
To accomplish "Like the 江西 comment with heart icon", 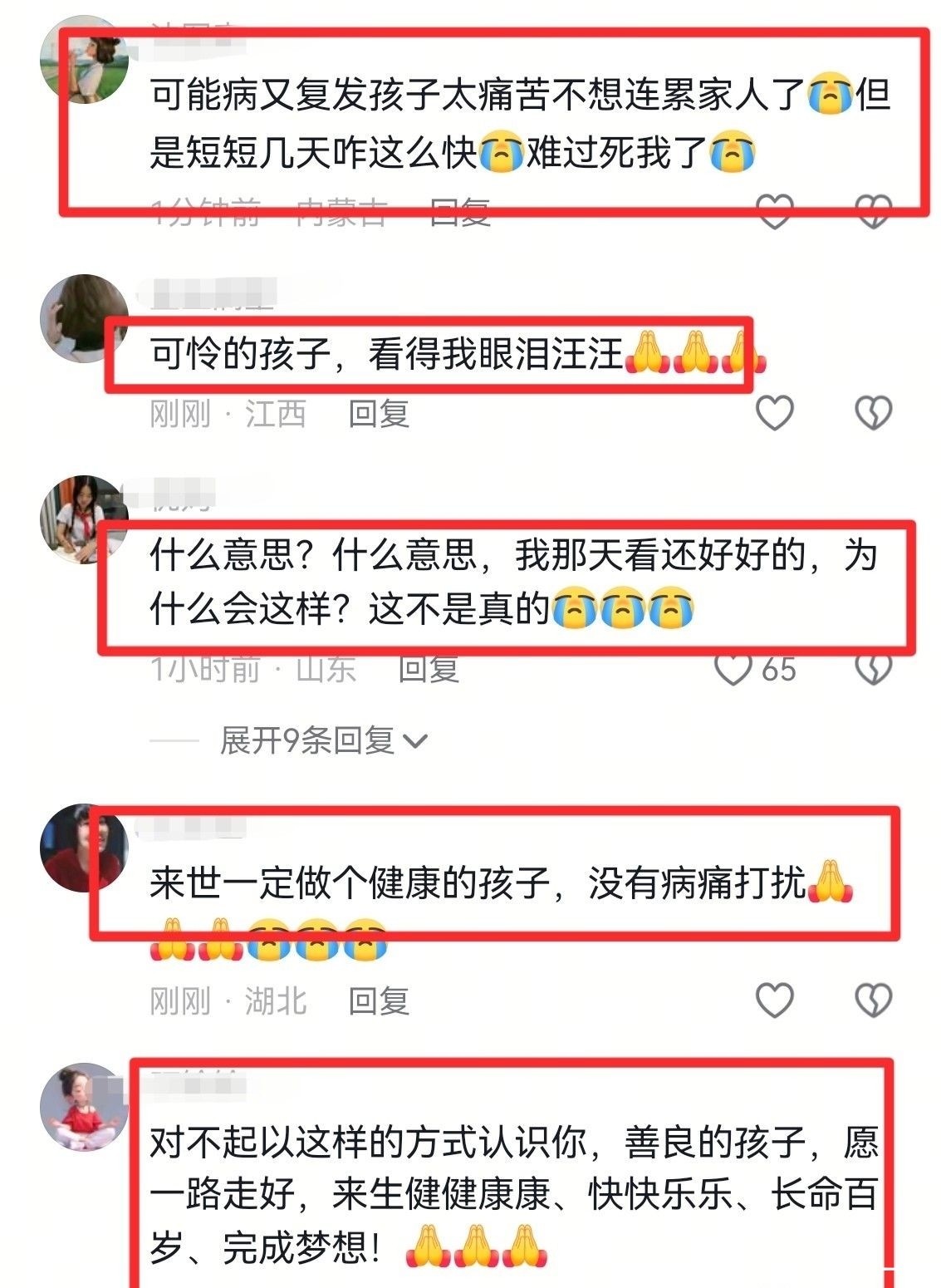I will pos(774,413).
